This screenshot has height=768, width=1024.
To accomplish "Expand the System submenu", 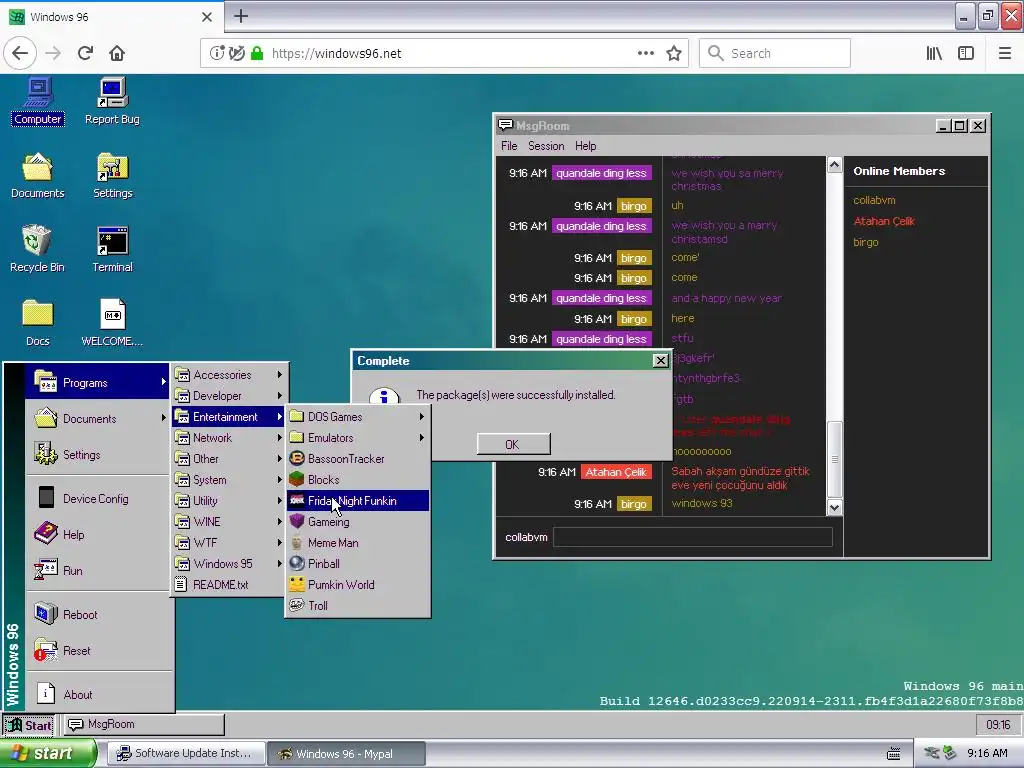I will click(x=229, y=479).
